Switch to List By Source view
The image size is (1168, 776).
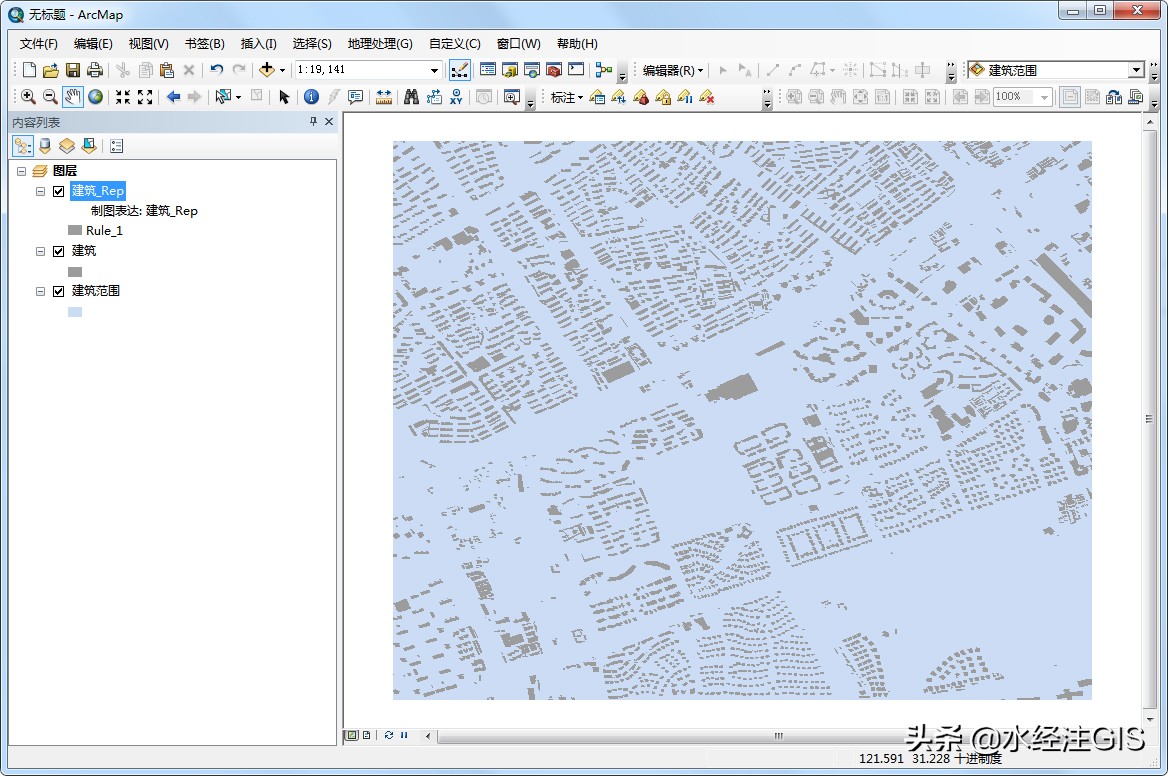click(44, 146)
